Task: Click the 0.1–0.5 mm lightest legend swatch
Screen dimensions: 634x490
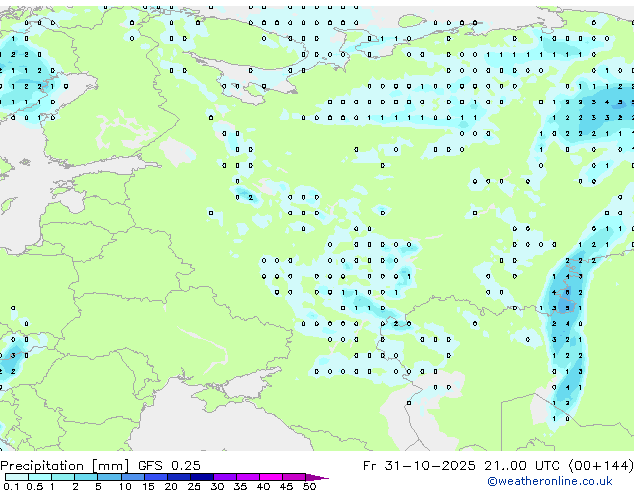Action: point(17,477)
